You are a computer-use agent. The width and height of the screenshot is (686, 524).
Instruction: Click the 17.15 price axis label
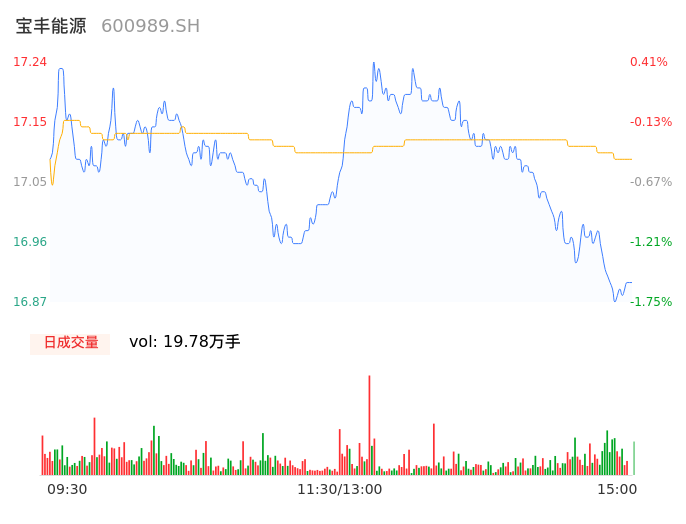tap(30, 122)
